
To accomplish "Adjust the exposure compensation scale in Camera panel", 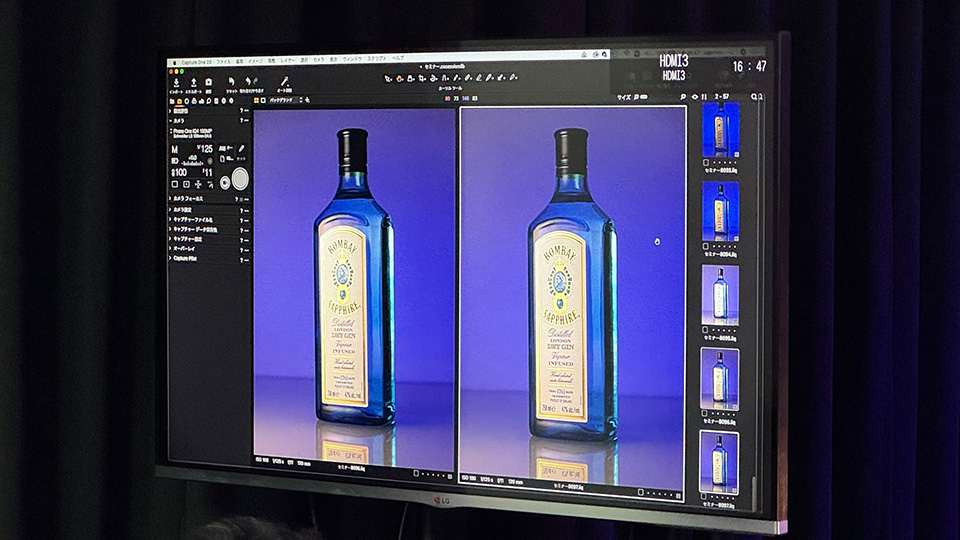I will 193,163.
